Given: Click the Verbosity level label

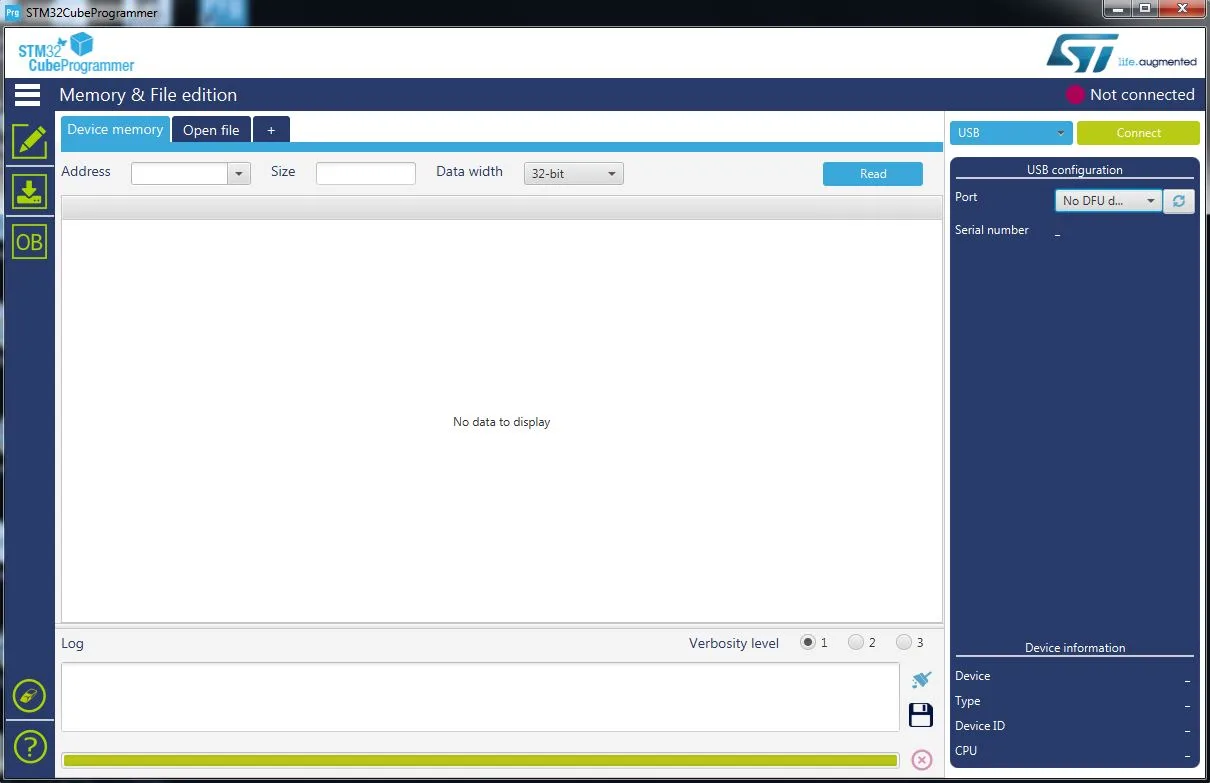Looking at the screenshot, I should click(734, 643).
